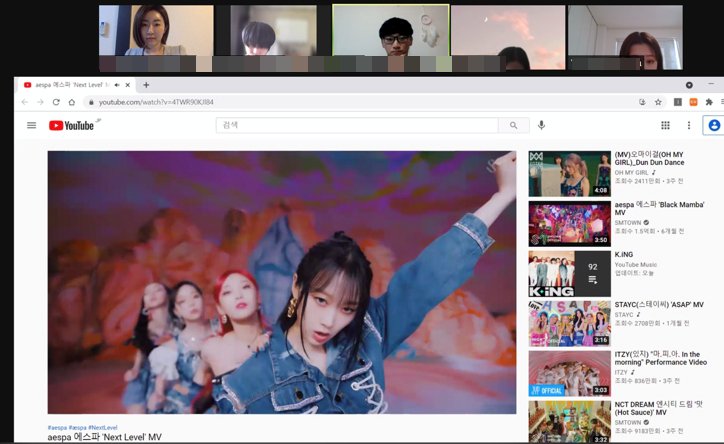Viewport: 724px width, 444px height.
Task: Open the aespa 'Black Mamba' MV thumbnail
Action: (569, 223)
